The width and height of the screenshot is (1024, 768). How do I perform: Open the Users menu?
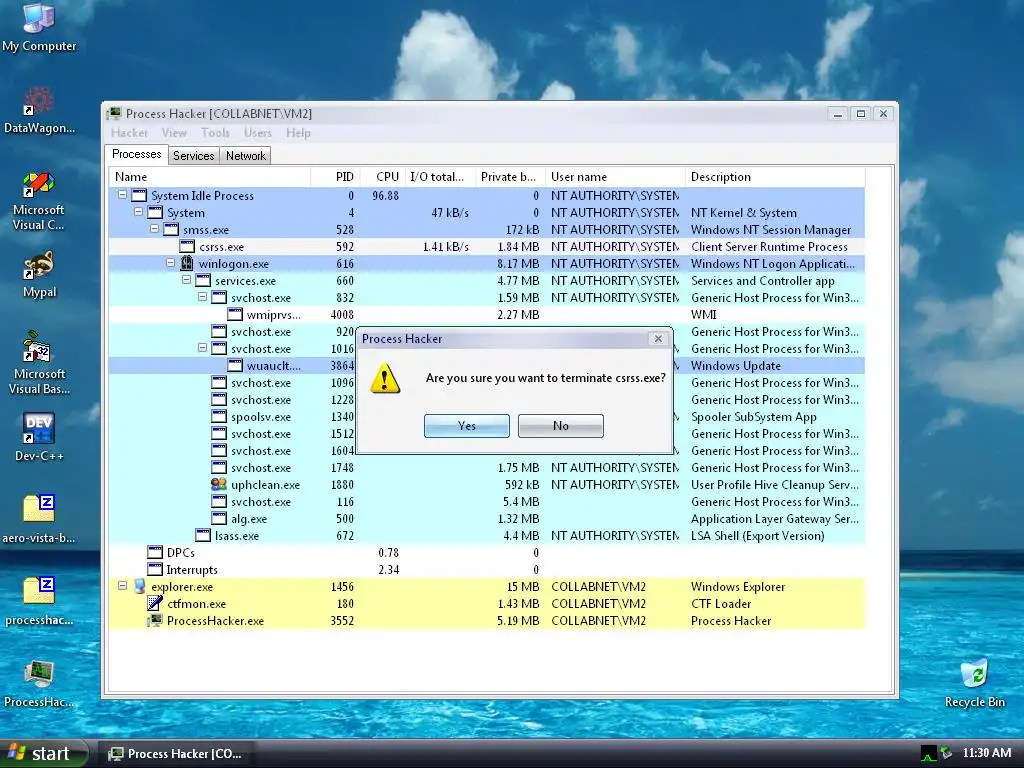(x=258, y=133)
